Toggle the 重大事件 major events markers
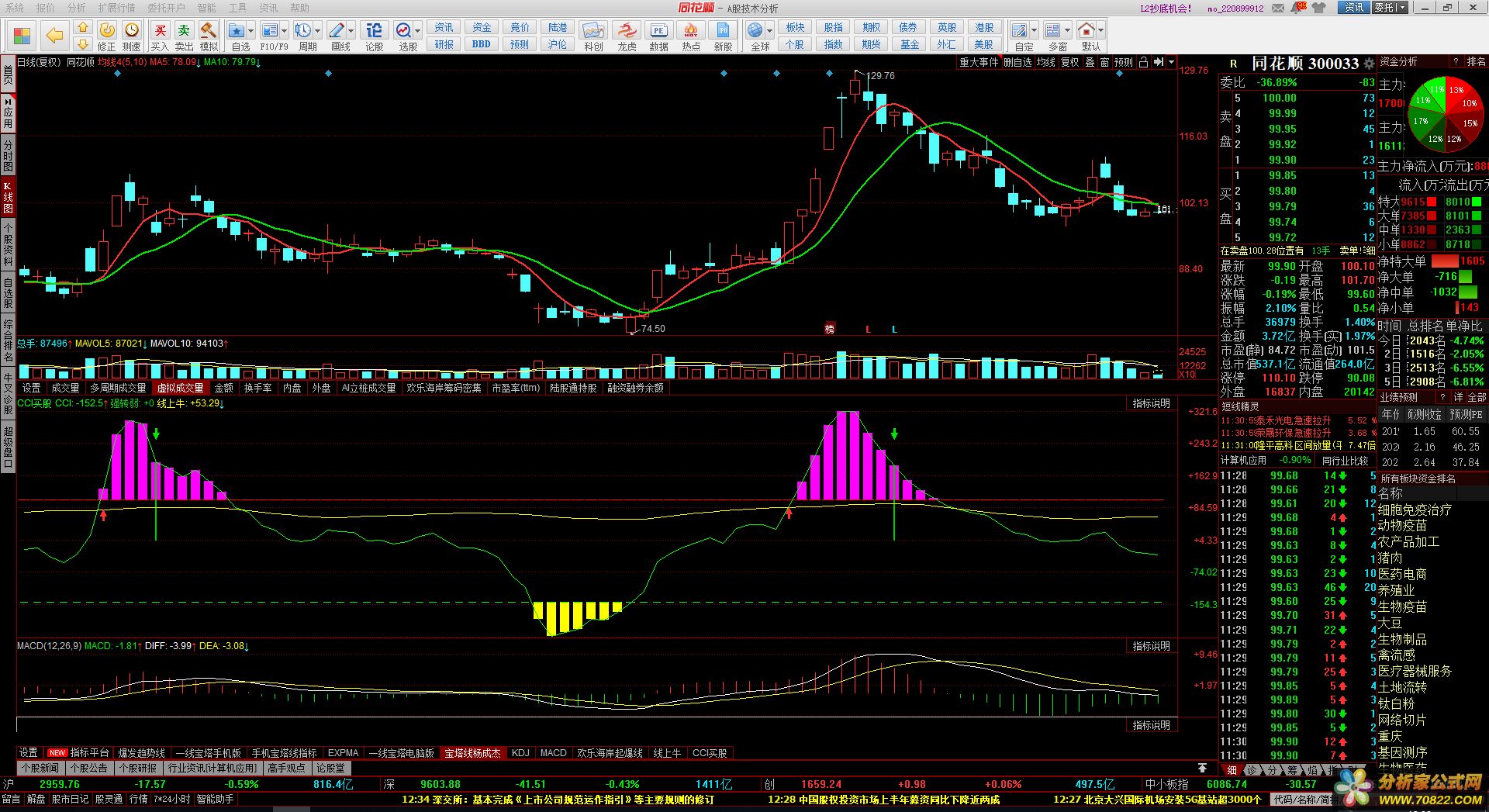The width and height of the screenshot is (1489, 812). point(979,62)
